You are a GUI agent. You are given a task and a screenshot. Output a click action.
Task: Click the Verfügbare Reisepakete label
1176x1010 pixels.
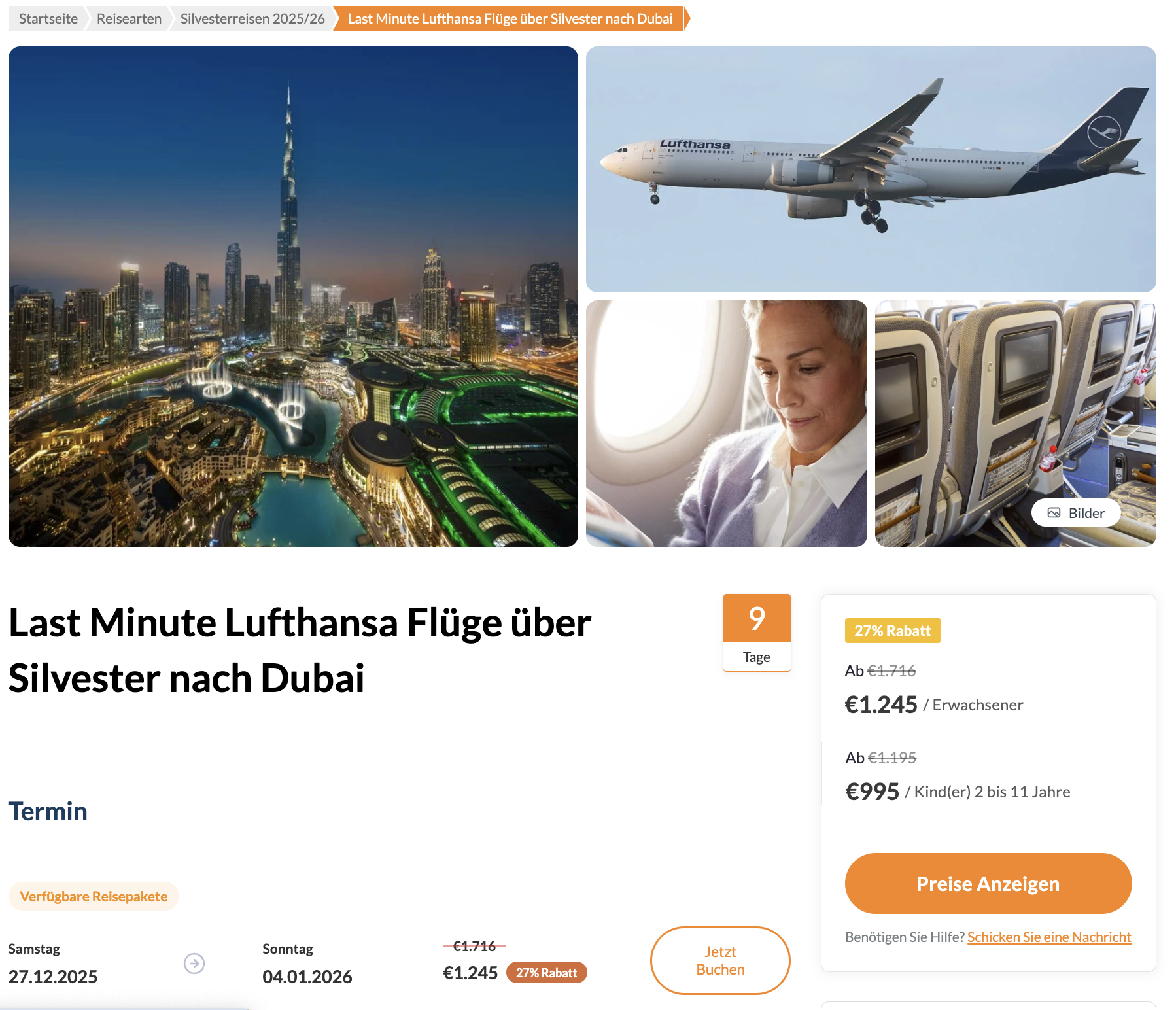click(x=94, y=896)
